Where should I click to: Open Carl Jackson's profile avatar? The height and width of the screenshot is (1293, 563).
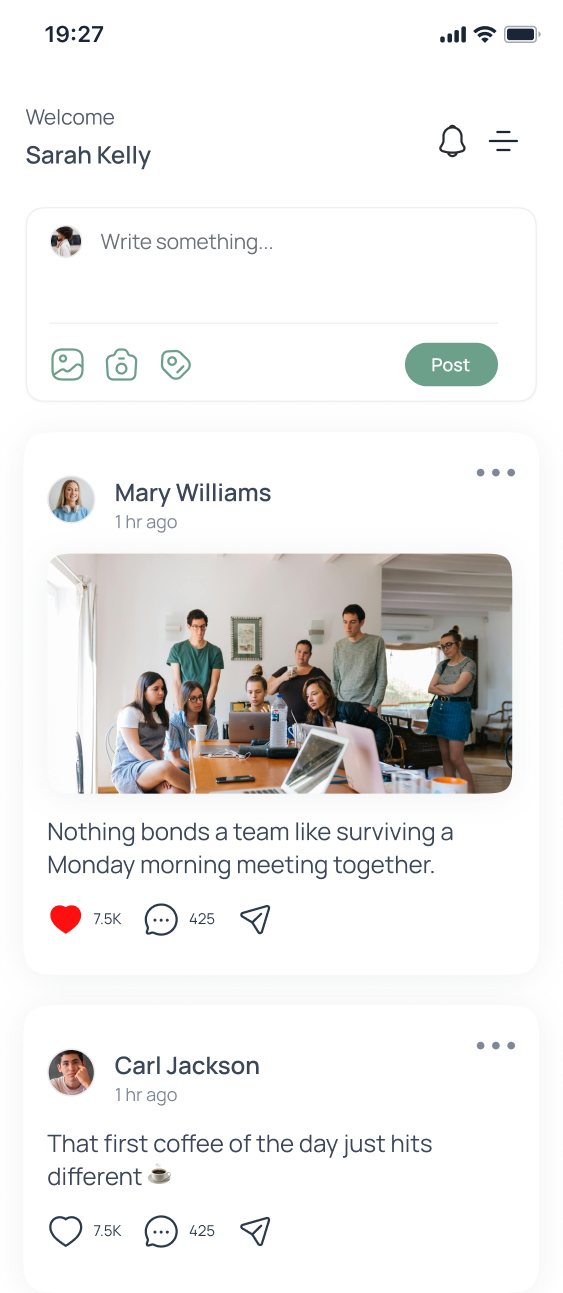[71, 1072]
